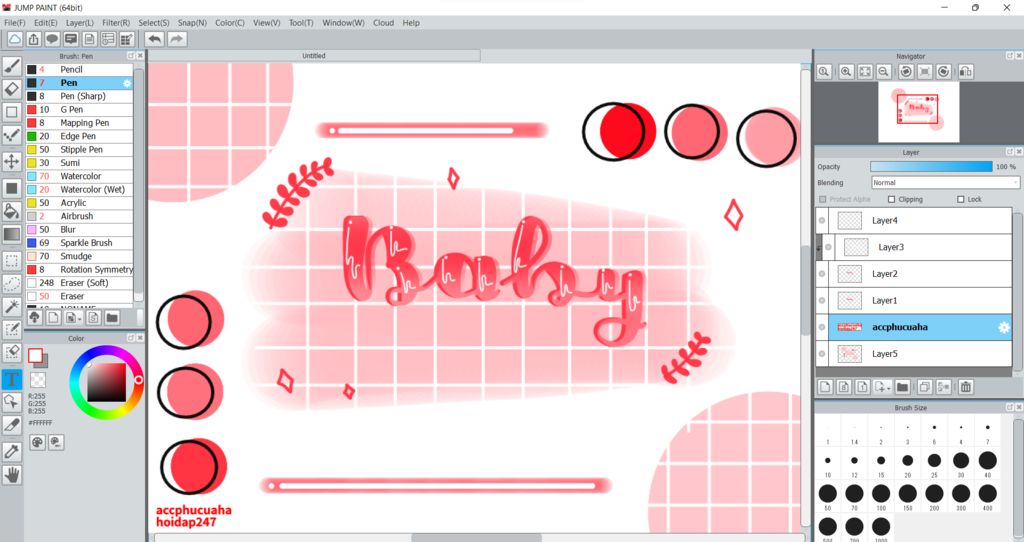Enable the Clipping checkbox
Screen dimensions: 1024x542
pyautogui.click(x=891, y=199)
